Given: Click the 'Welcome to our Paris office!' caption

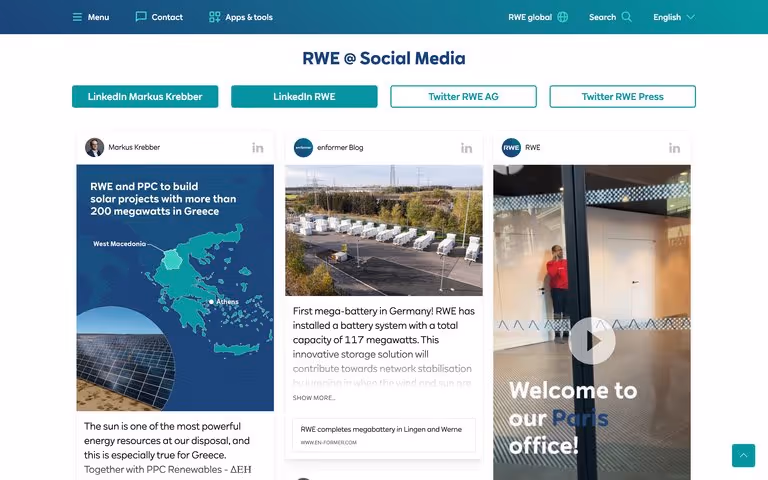Looking at the screenshot, I should click(x=573, y=418).
